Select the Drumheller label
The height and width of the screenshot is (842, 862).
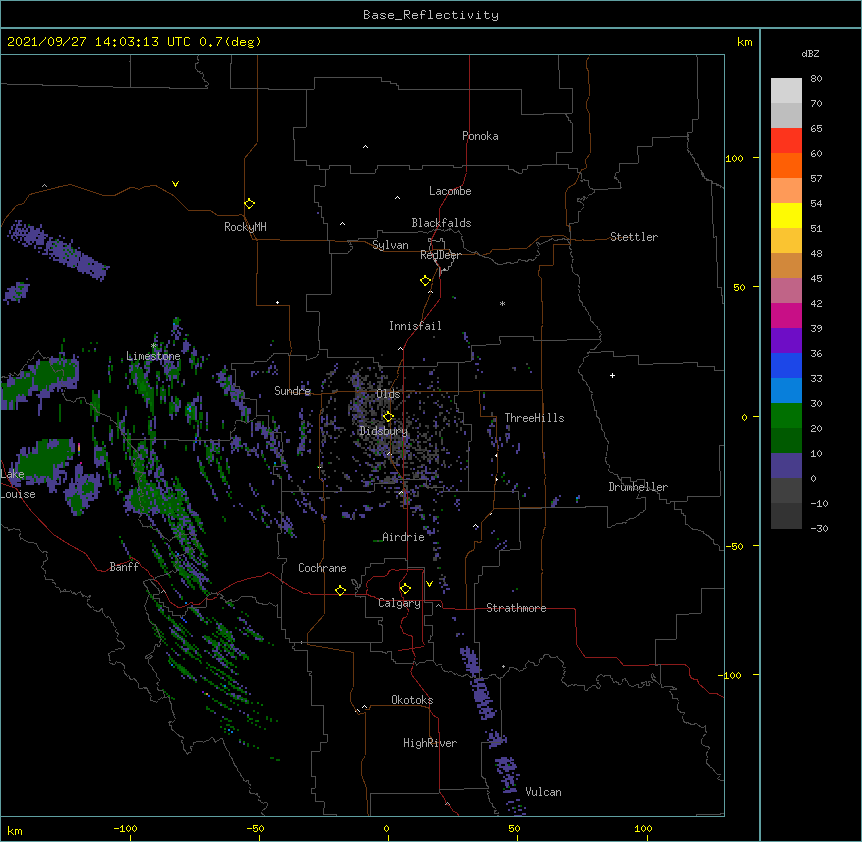click(x=638, y=487)
